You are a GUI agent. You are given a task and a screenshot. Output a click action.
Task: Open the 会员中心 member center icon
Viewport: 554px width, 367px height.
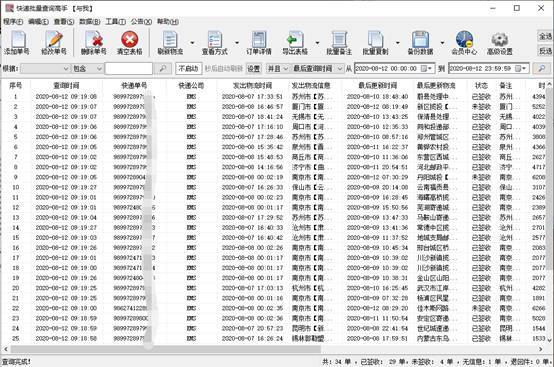pos(464,43)
